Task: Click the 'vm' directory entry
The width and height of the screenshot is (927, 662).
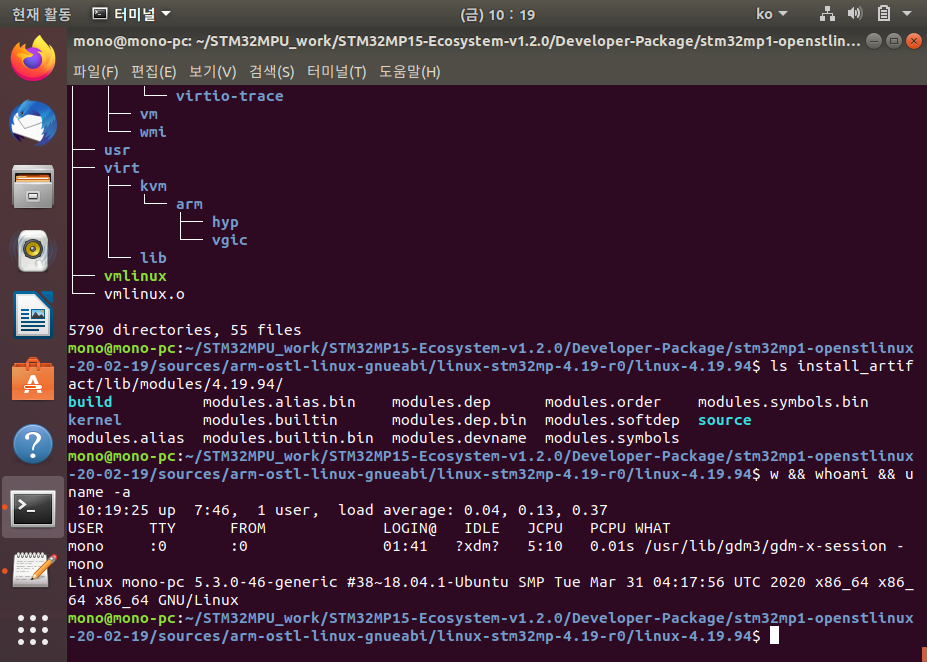Action: pyautogui.click(x=149, y=114)
